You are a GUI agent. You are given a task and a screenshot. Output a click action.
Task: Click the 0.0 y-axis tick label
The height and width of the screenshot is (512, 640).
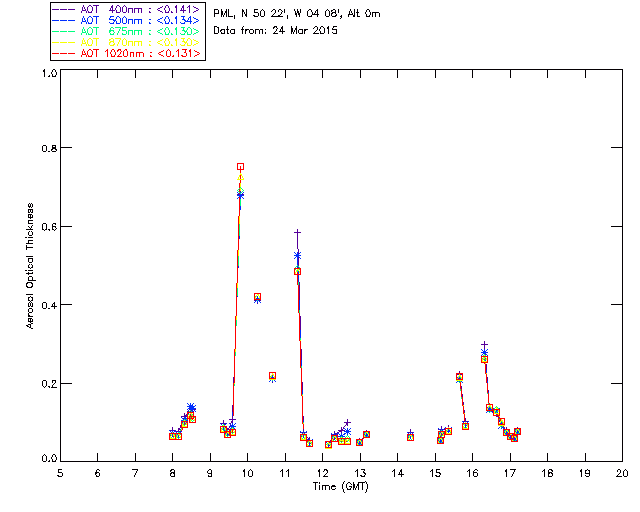pyautogui.click(x=49, y=459)
